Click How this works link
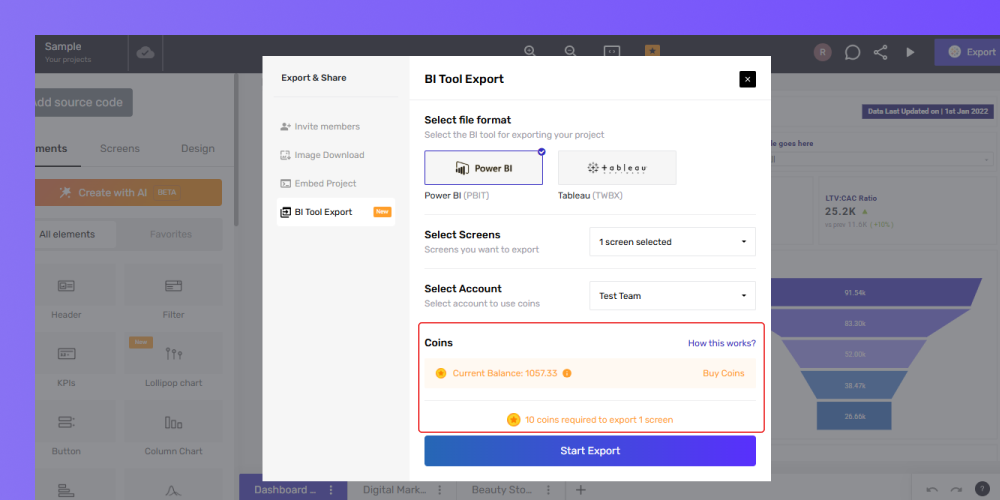1000x500 pixels. pyautogui.click(x=721, y=343)
